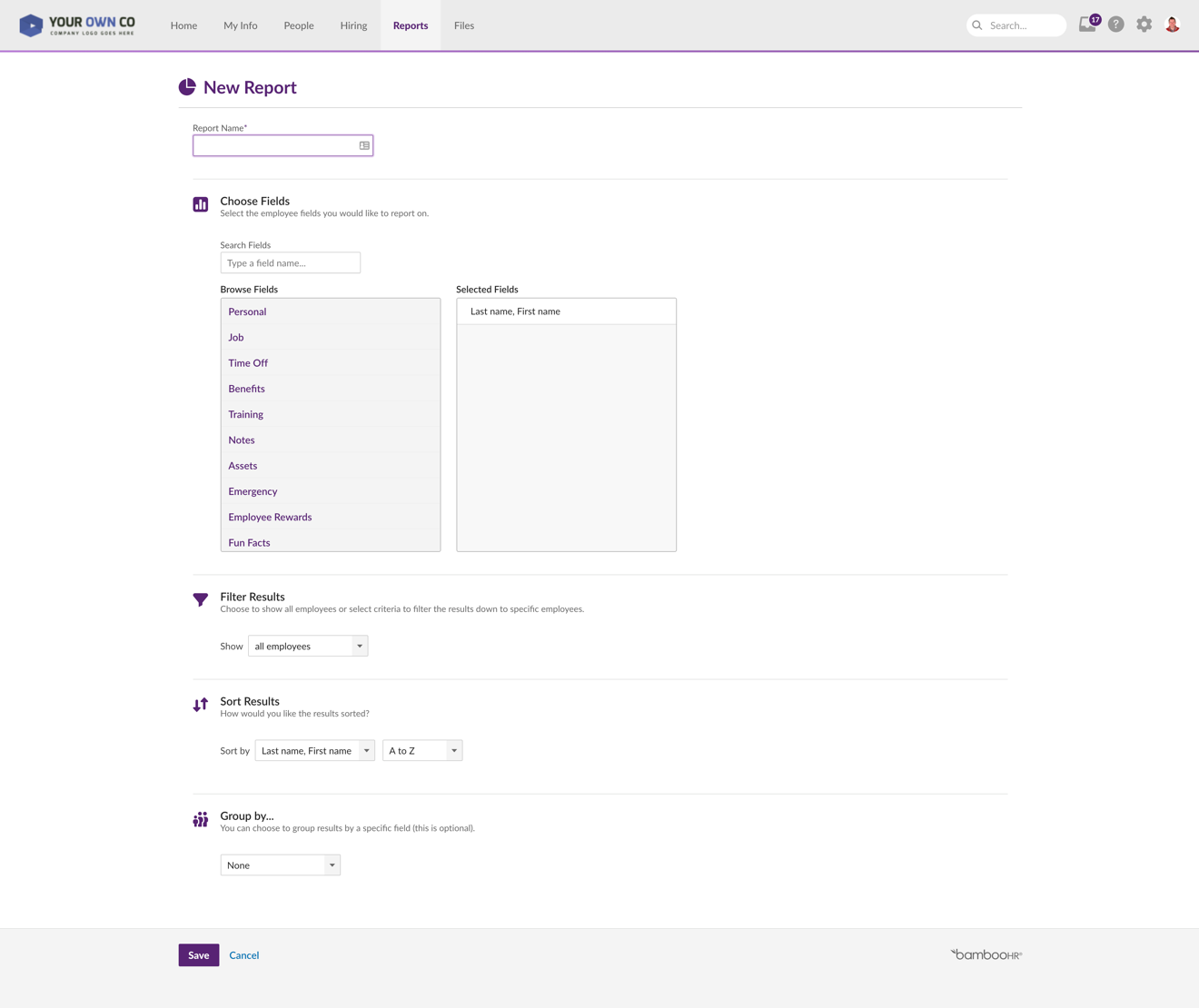The height and width of the screenshot is (1008, 1199).
Task: Expand the Emergency field category
Action: point(331,491)
